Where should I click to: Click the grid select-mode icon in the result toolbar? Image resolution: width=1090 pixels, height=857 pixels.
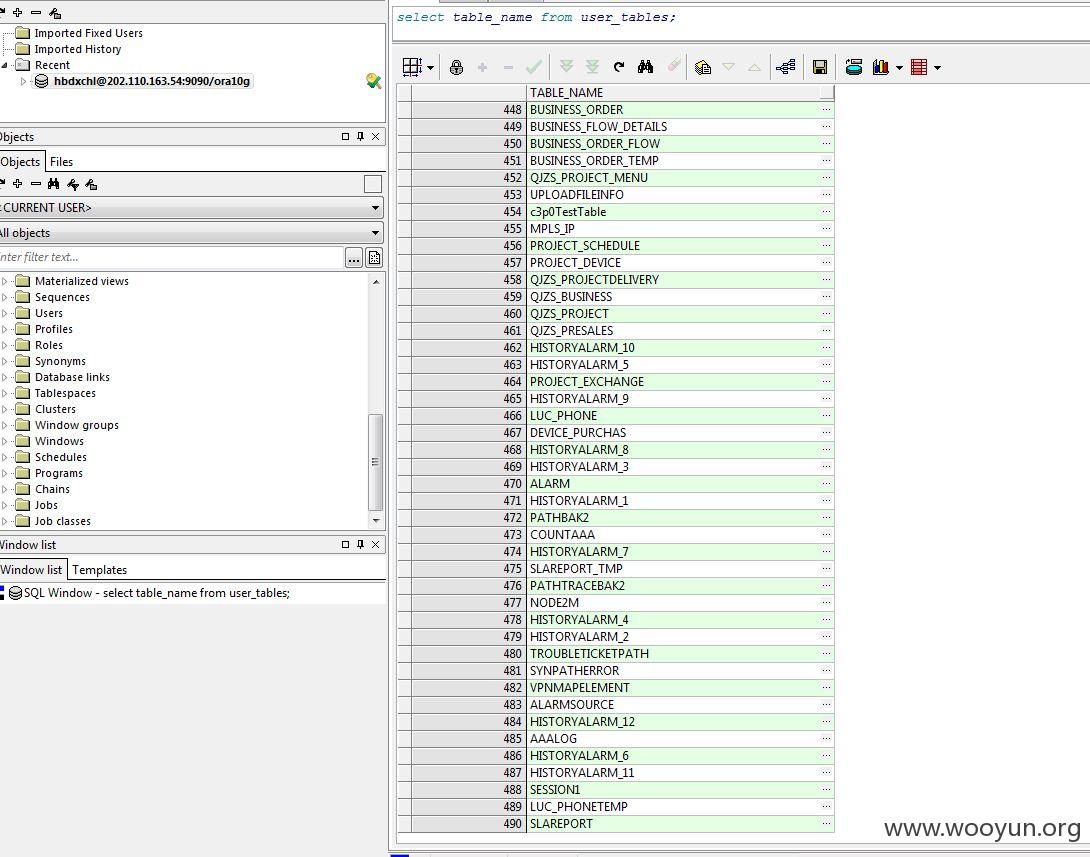(412, 67)
